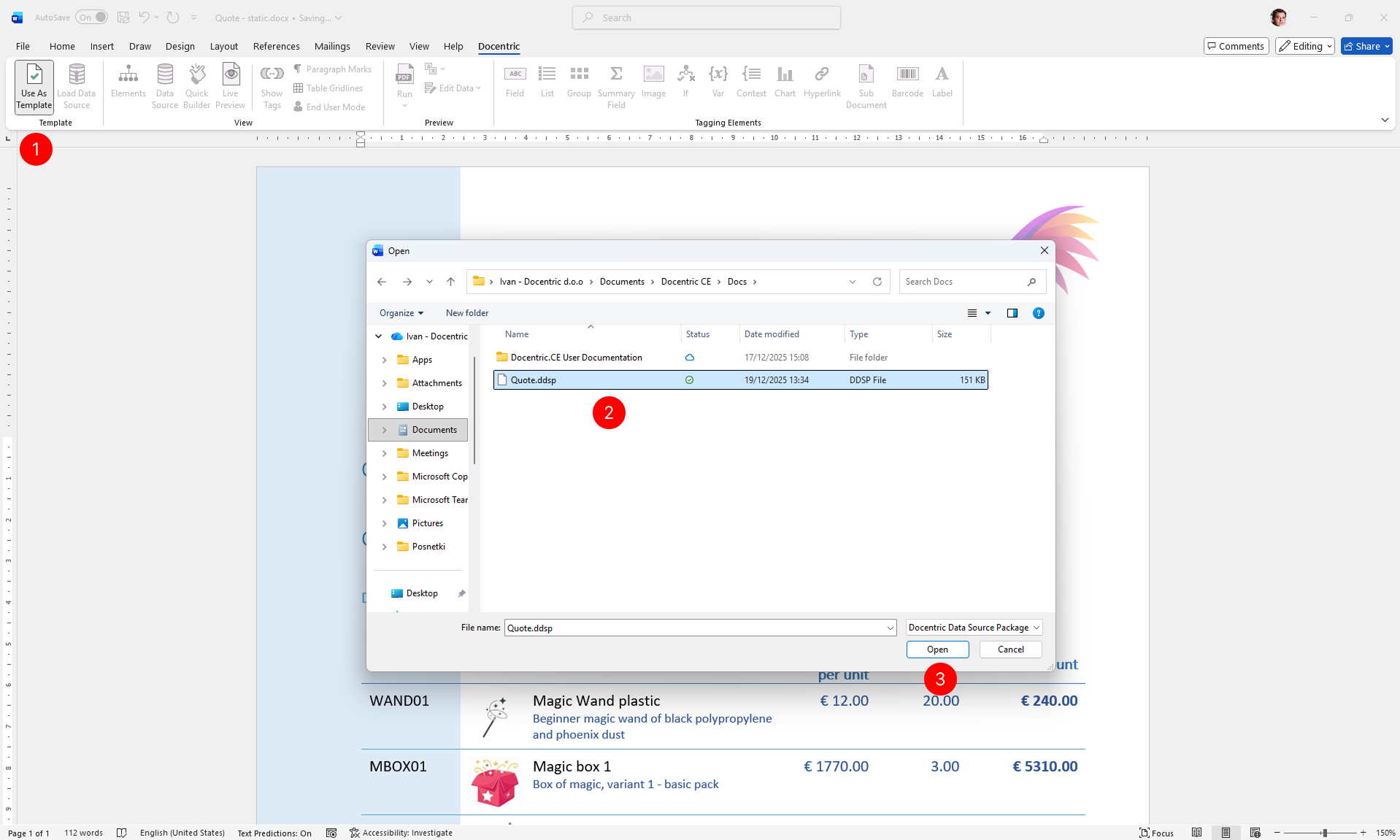
Task: Toggle Paragraph Marks
Action: click(x=333, y=69)
